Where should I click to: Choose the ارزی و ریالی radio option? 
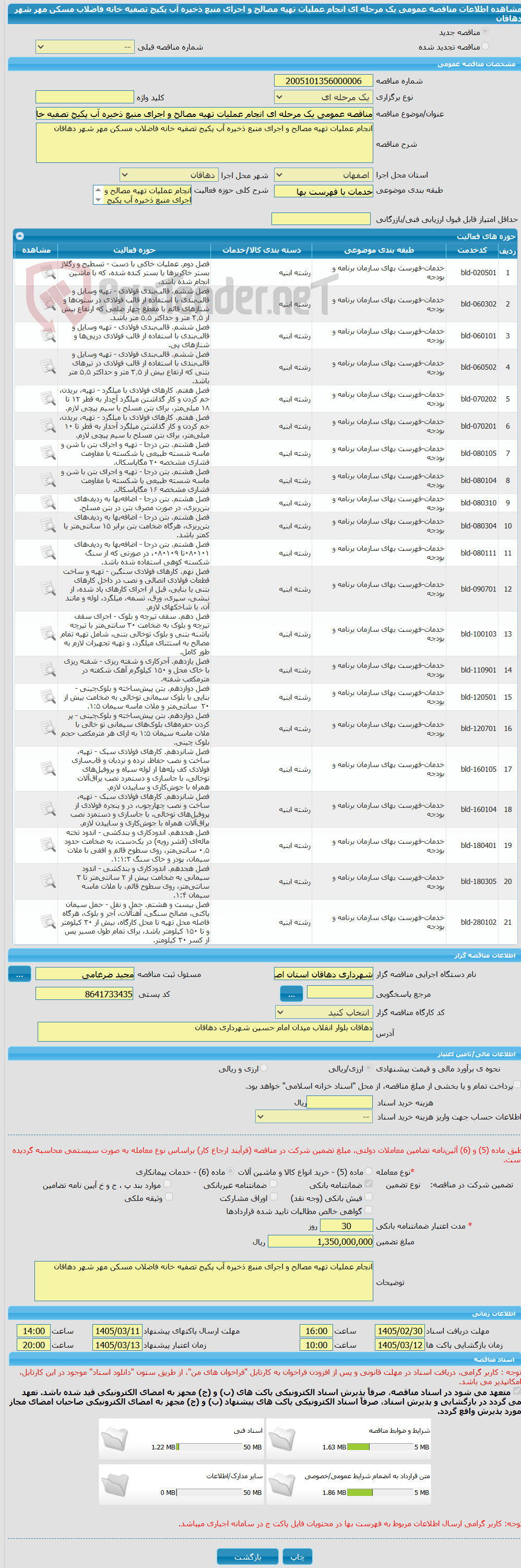pyautogui.click(x=264, y=1068)
